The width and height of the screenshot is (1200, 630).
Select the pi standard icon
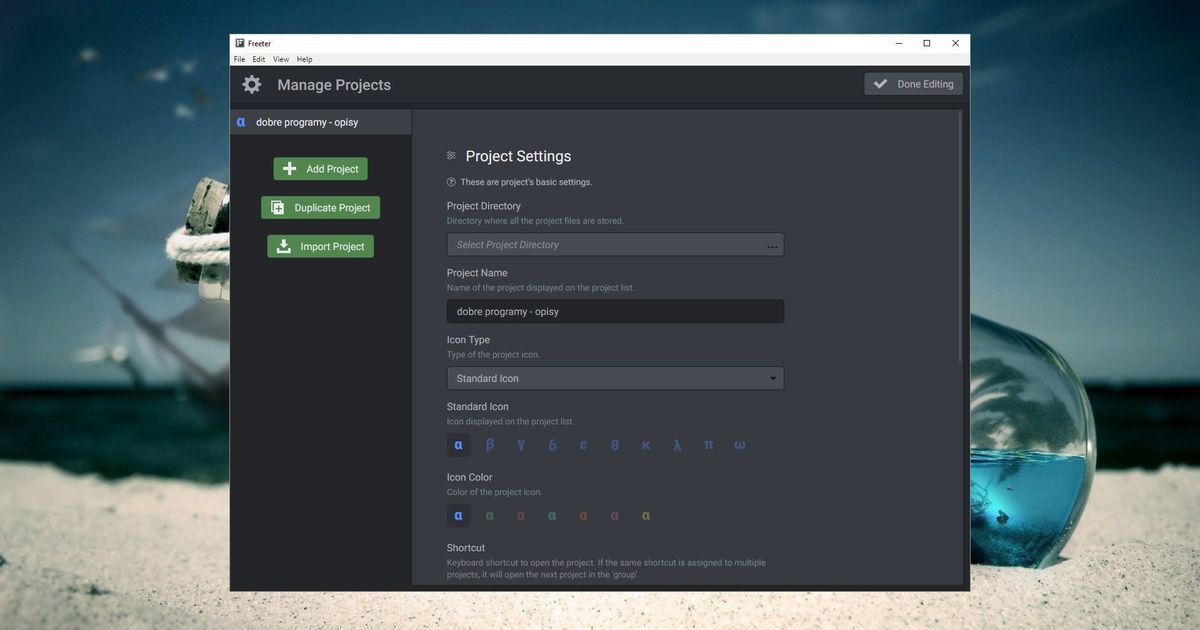click(708, 445)
